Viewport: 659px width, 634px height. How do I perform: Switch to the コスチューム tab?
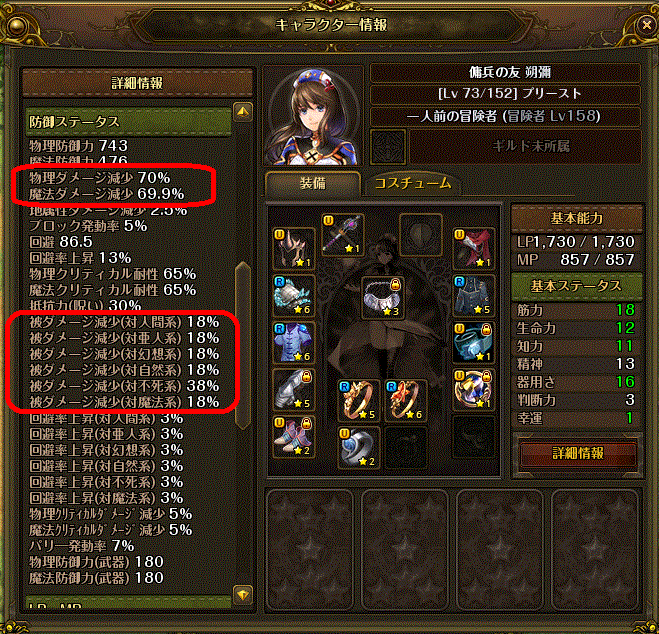(413, 184)
